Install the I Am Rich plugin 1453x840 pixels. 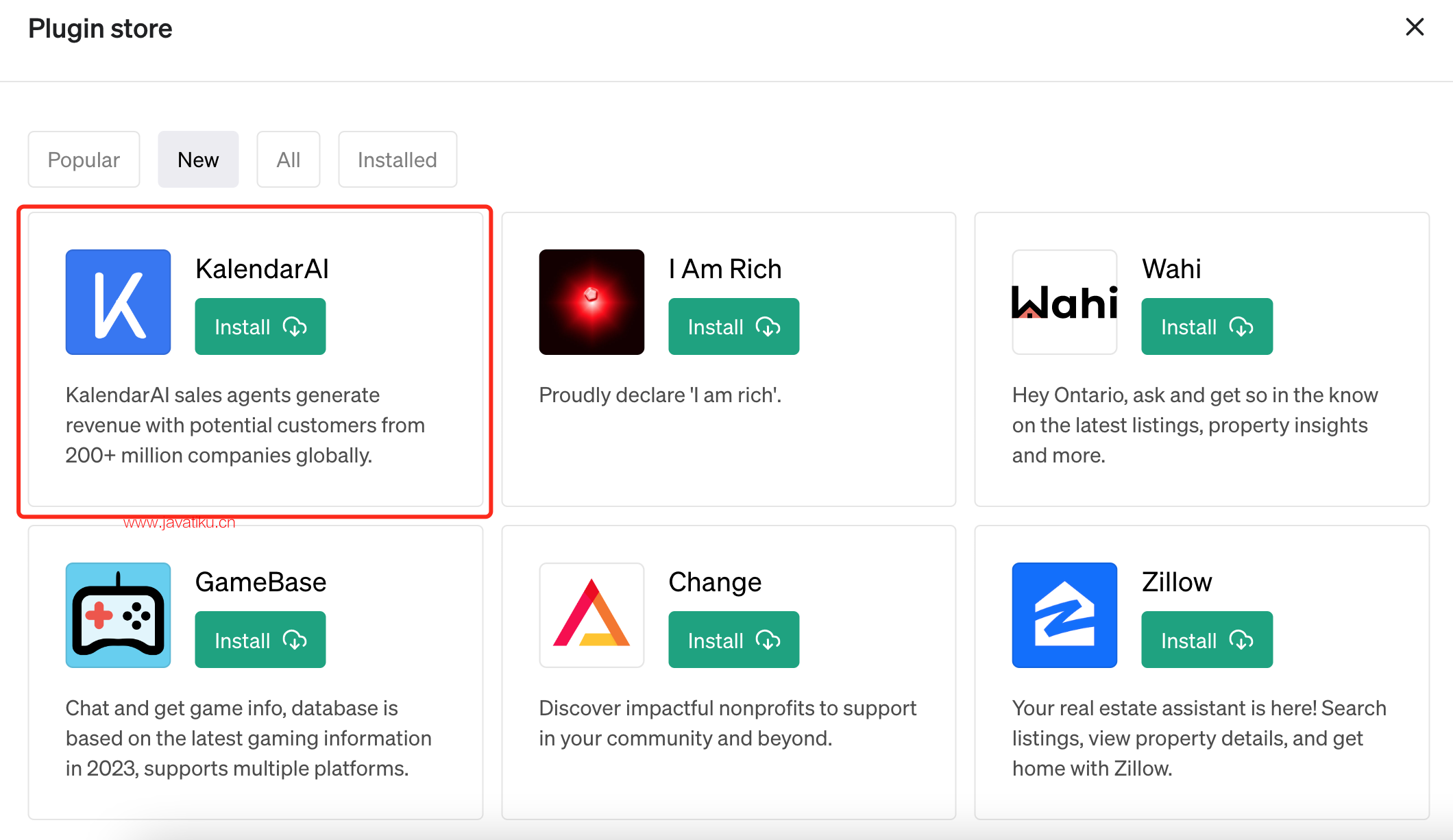(x=734, y=327)
